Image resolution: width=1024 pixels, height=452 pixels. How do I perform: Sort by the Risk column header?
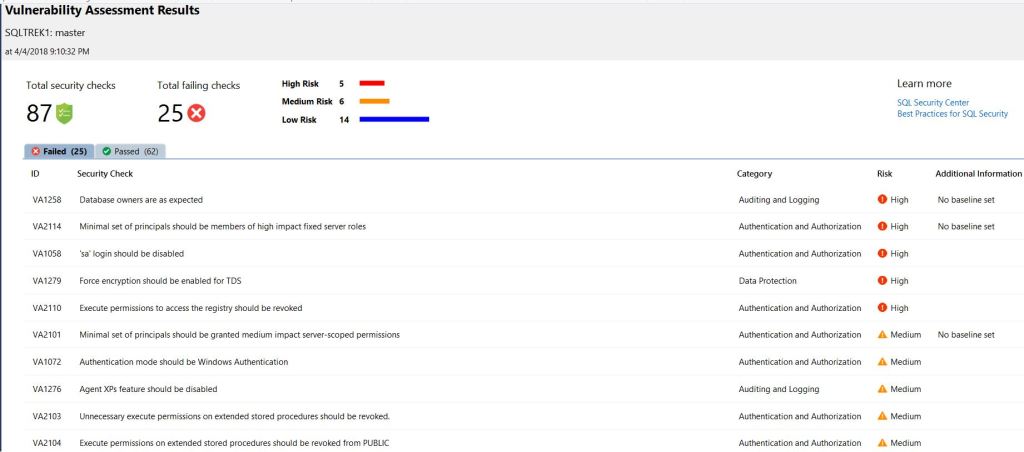[884, 174]
